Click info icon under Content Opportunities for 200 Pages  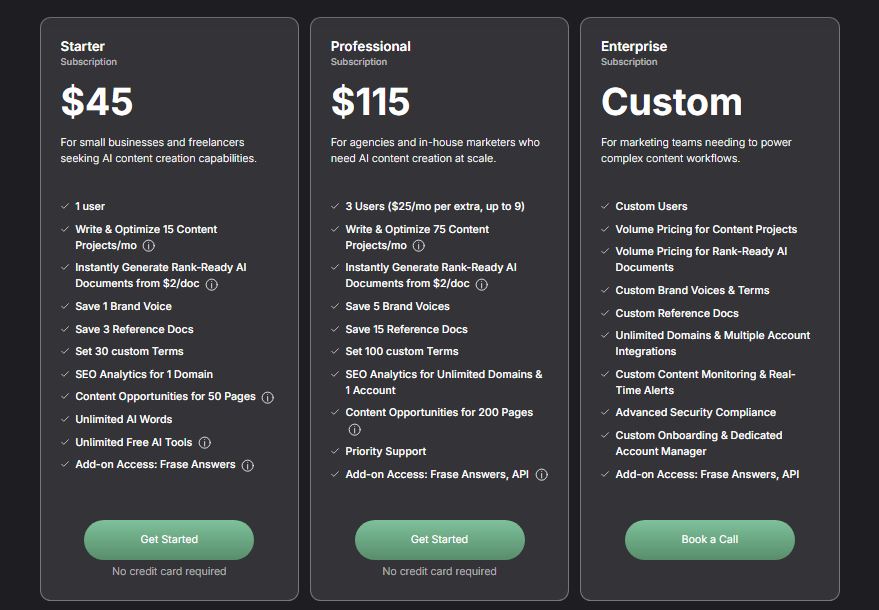pos(354,429)
